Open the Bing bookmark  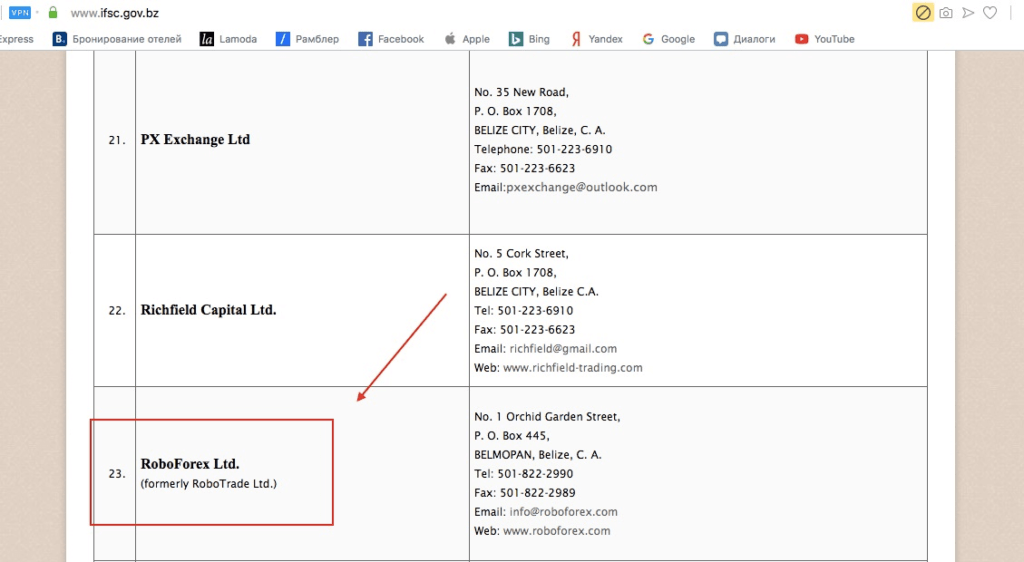(529, 39)
